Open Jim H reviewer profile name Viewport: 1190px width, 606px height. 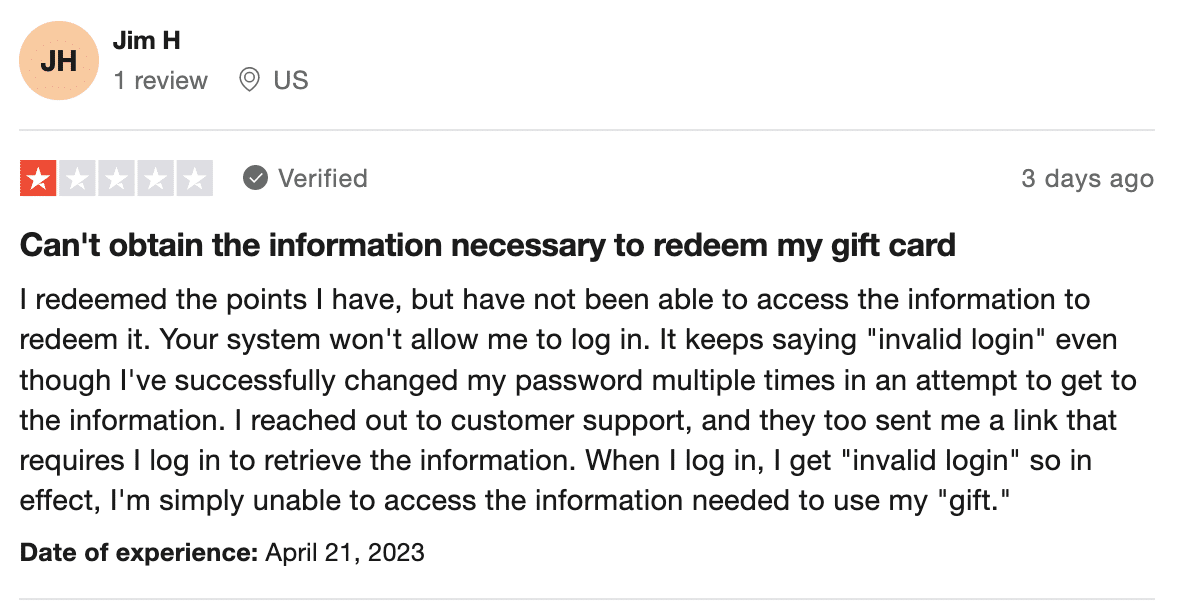click(x=146, y=40)
